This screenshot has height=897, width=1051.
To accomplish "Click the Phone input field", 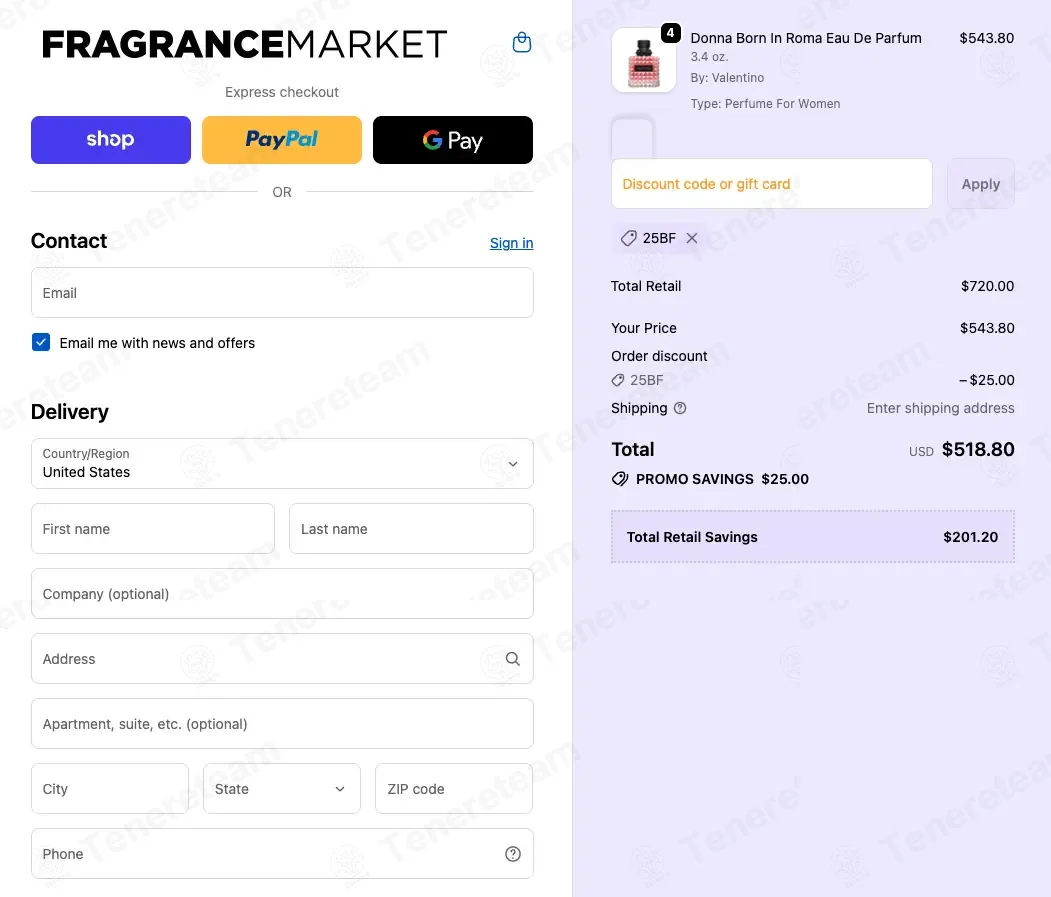I will [282, 854].
